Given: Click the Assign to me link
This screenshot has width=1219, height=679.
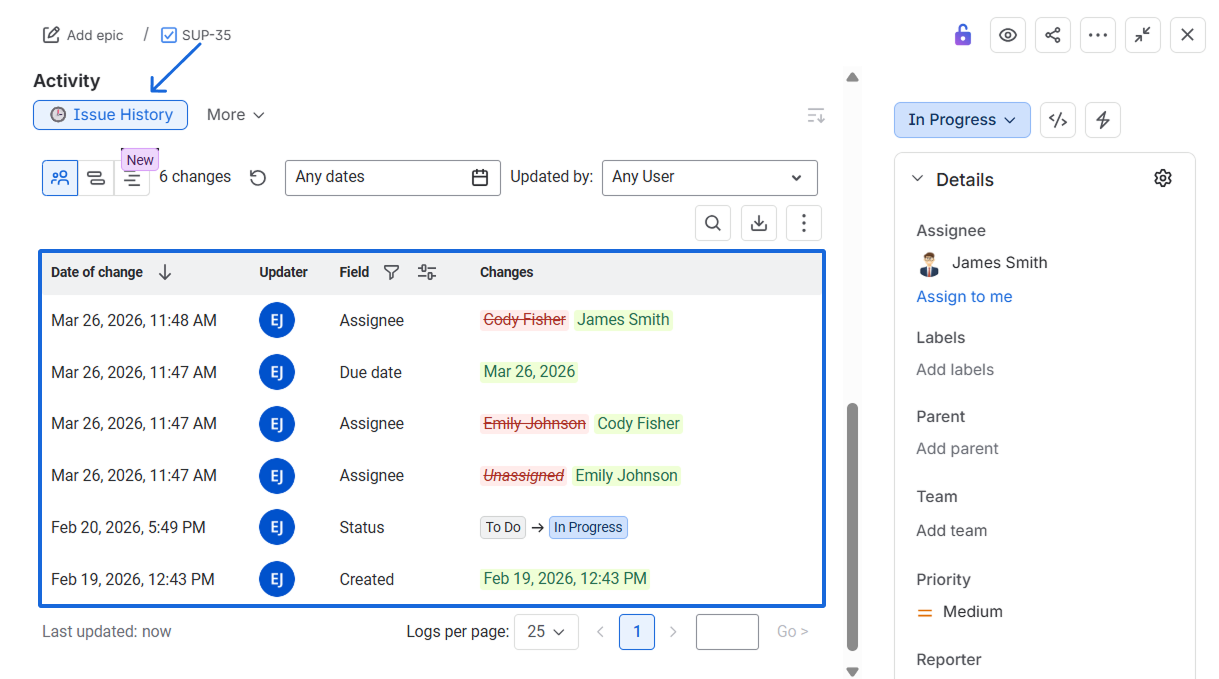Looking at the screenshot, I should [964, 297].
